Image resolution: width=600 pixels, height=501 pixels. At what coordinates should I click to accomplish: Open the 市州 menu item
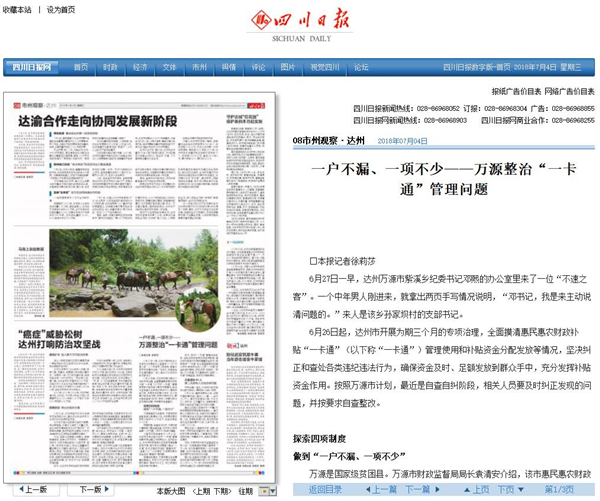point(199,67)
